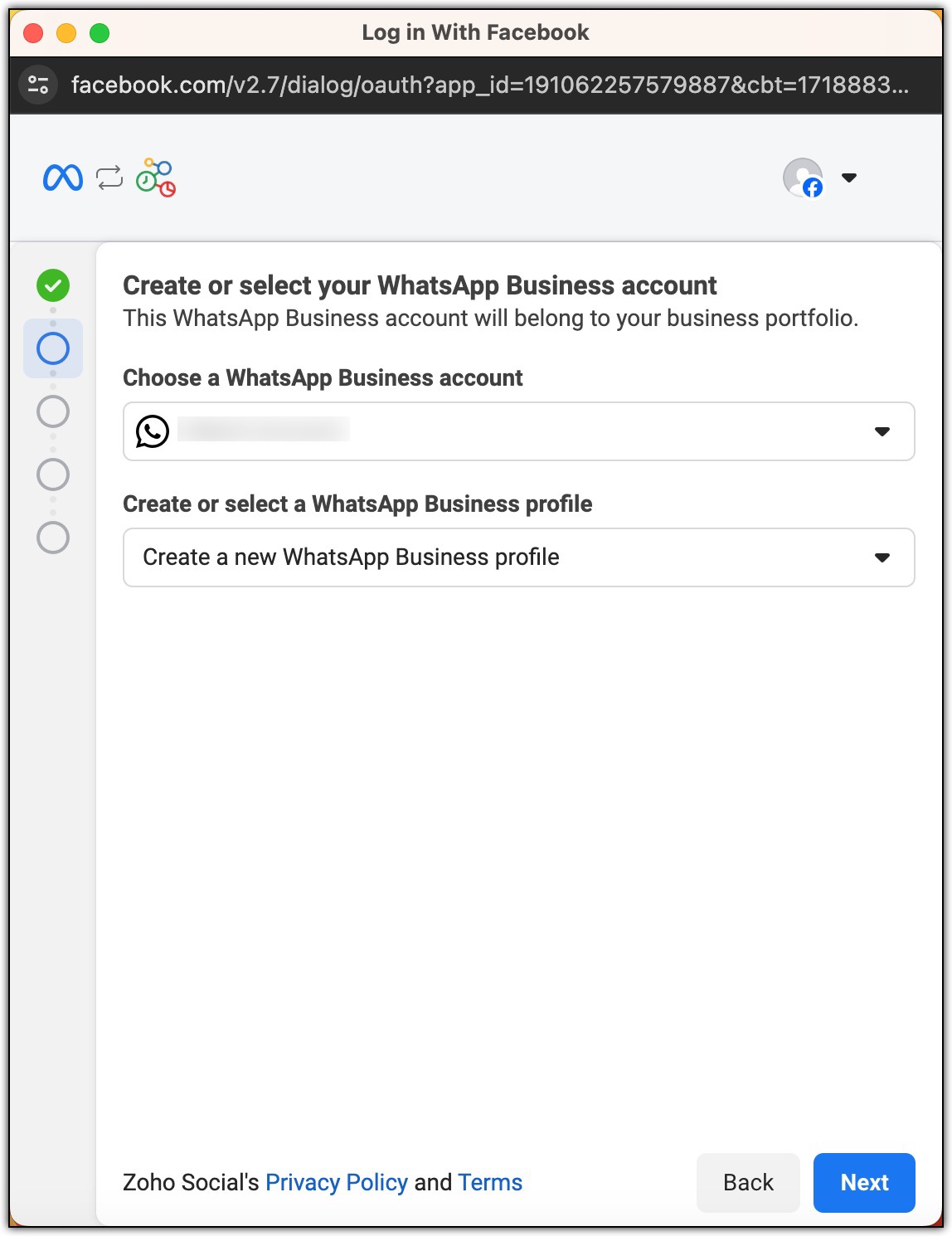Select the current highlighted step circle

click(x=53, y=348)
